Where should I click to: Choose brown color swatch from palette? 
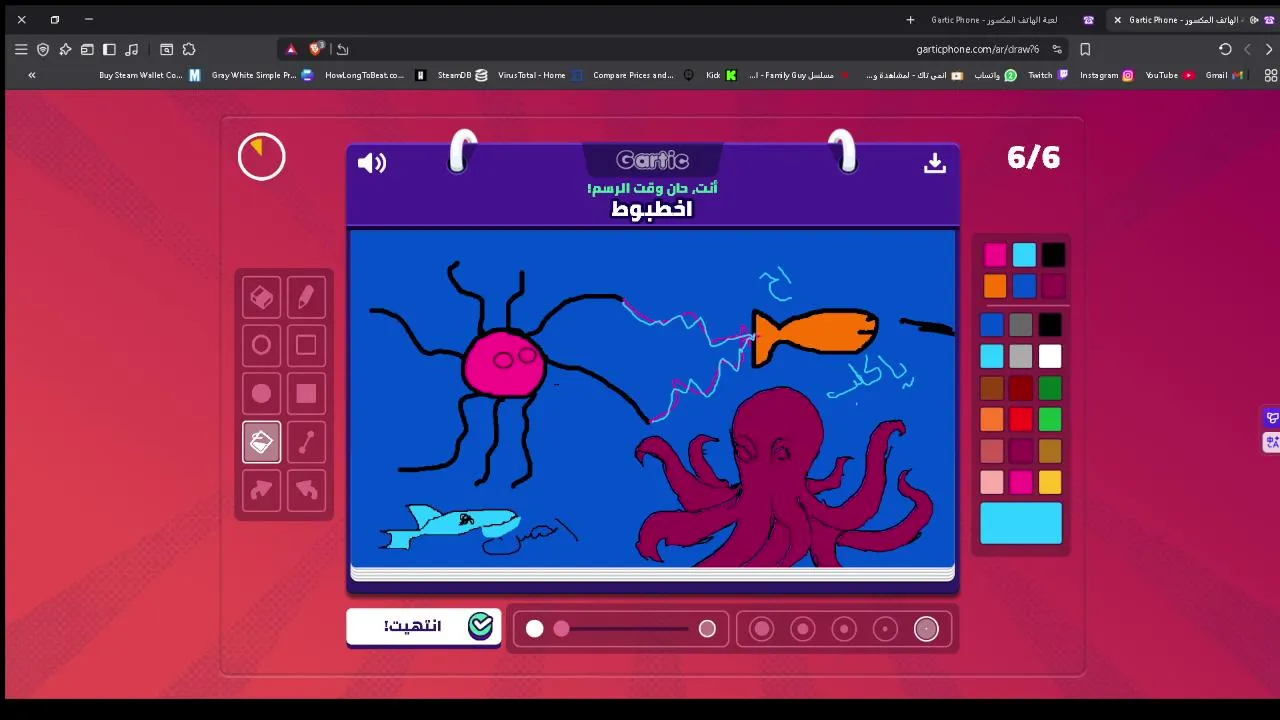coord(991,388)
